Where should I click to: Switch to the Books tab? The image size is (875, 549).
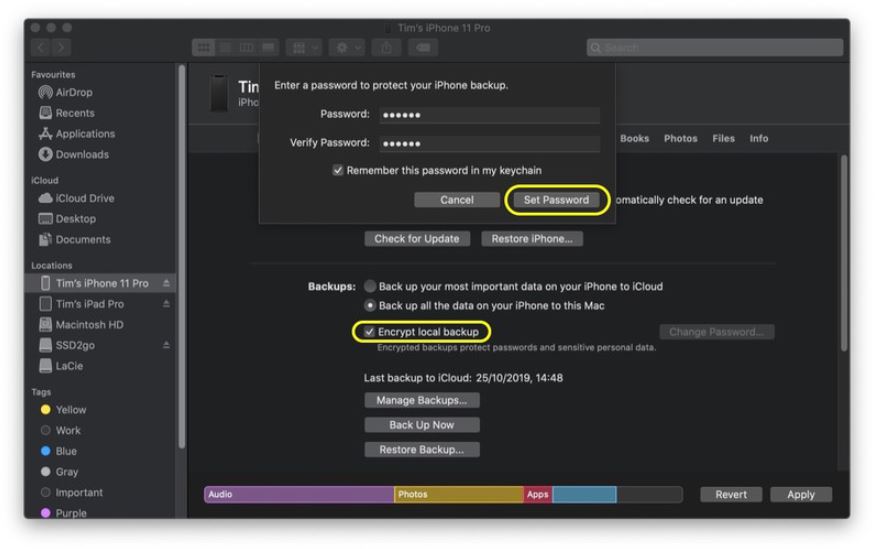tap(634, 138)
